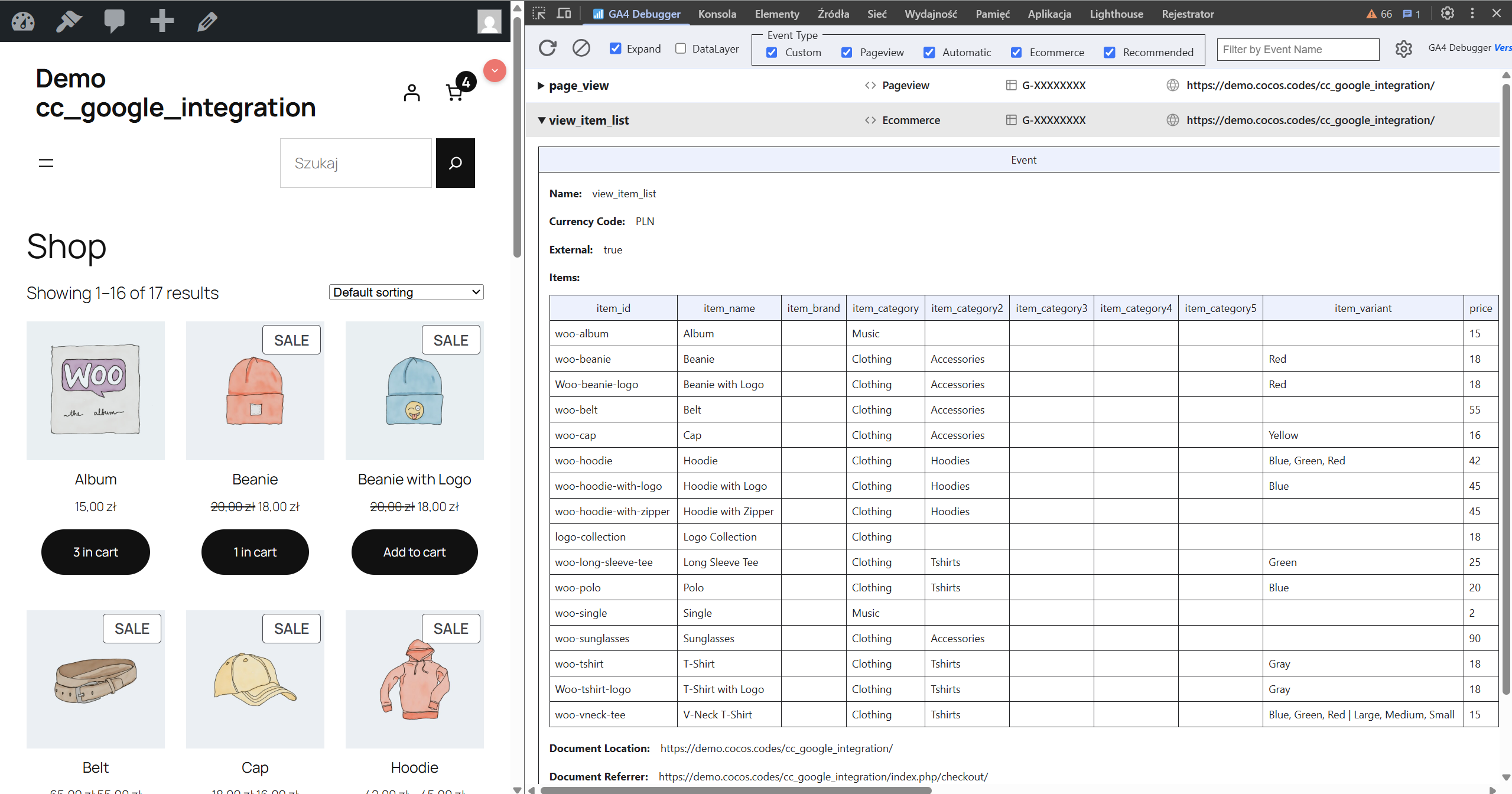
Task: Click the Filter by Event Name field
Action: 1298,50
